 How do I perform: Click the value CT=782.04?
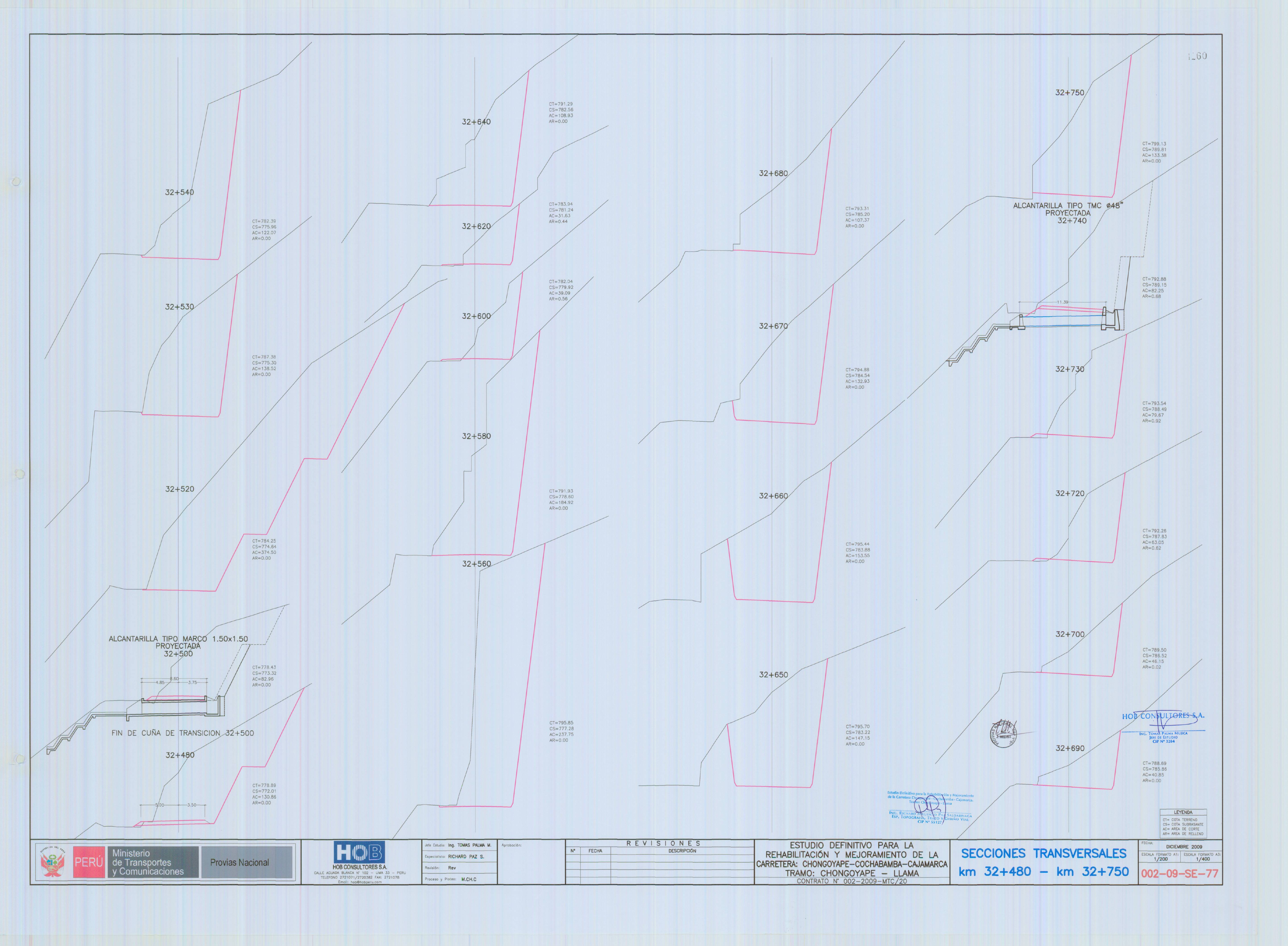click(561, 282)
